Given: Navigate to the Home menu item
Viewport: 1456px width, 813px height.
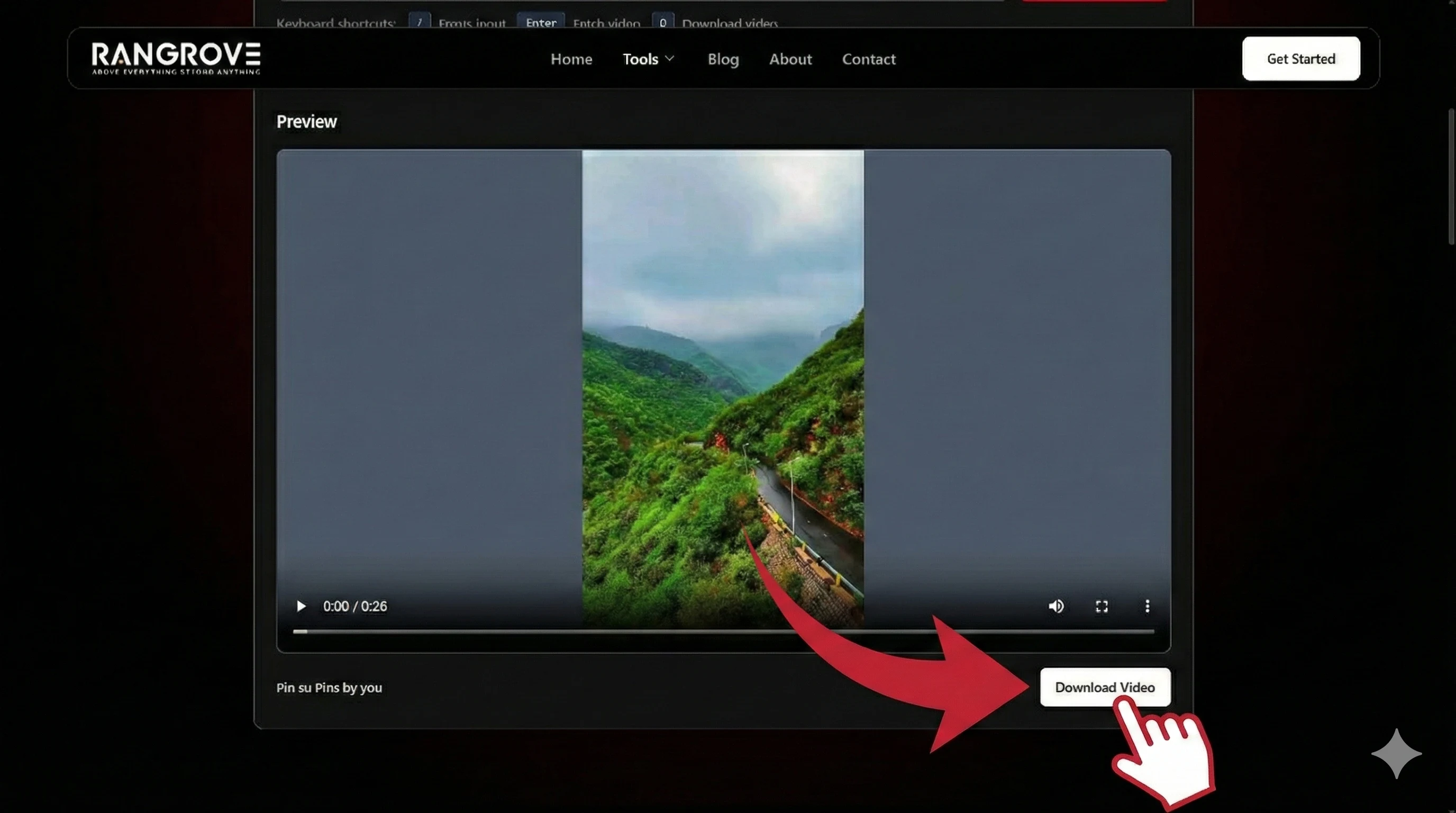Looking at the screenshot, I should 571,59.
